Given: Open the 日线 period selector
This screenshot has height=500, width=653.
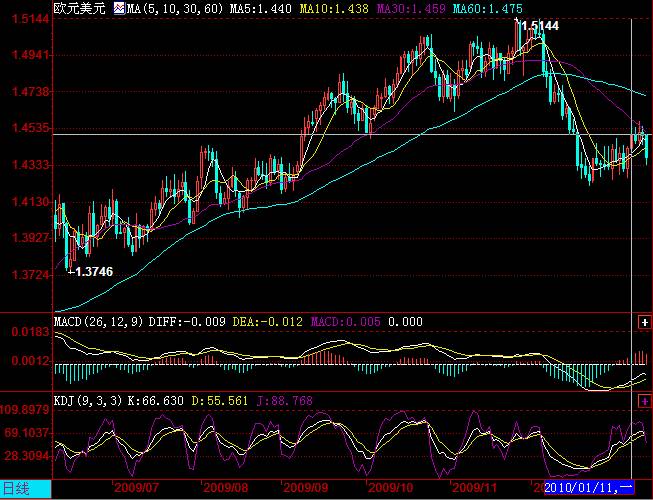Looking at the screenshot, I should pyautogui.click(x=26, y=489).
